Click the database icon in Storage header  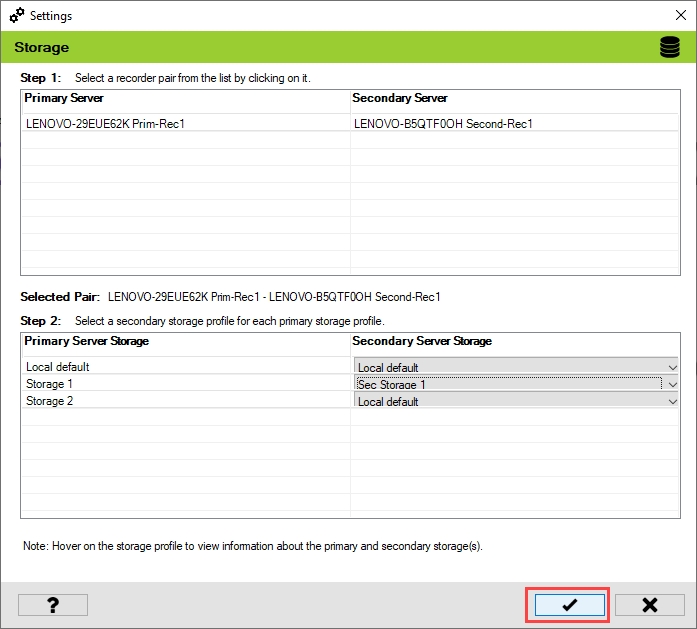point(669,48)
